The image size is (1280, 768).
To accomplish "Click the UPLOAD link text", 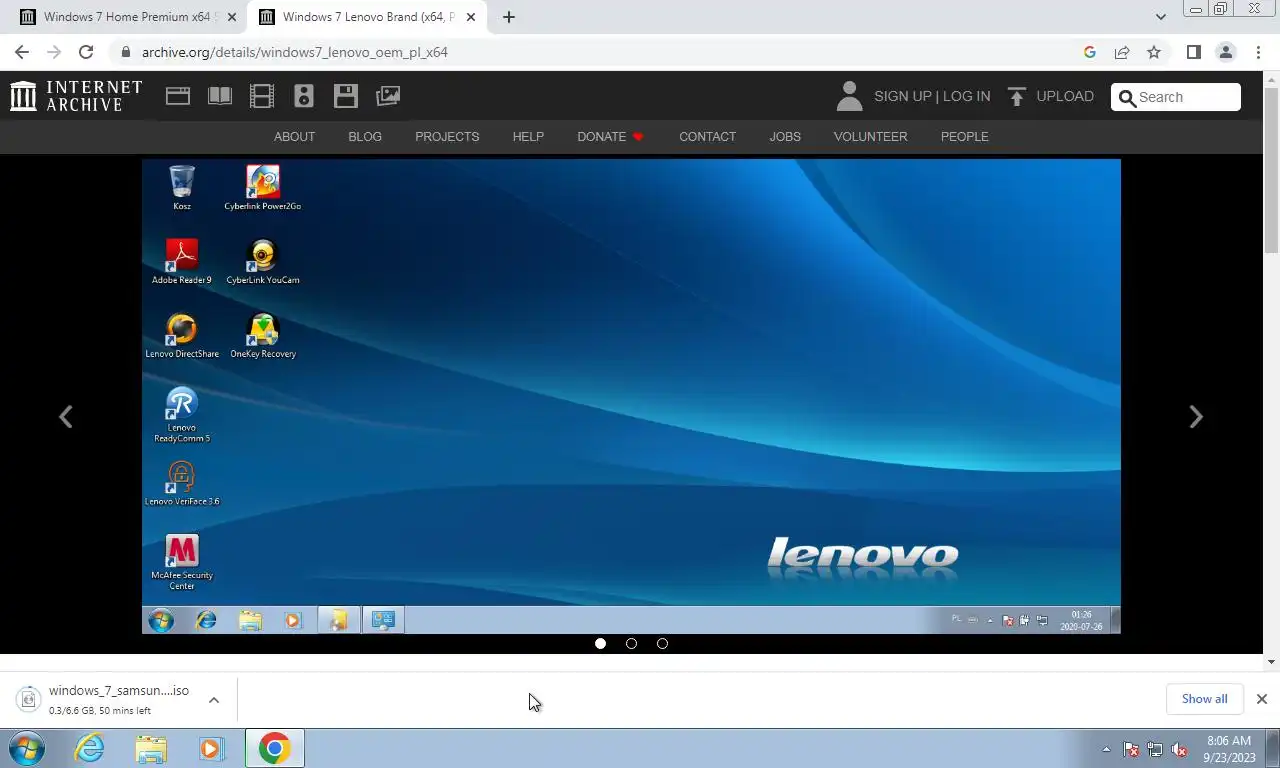I will (1065, 96).
